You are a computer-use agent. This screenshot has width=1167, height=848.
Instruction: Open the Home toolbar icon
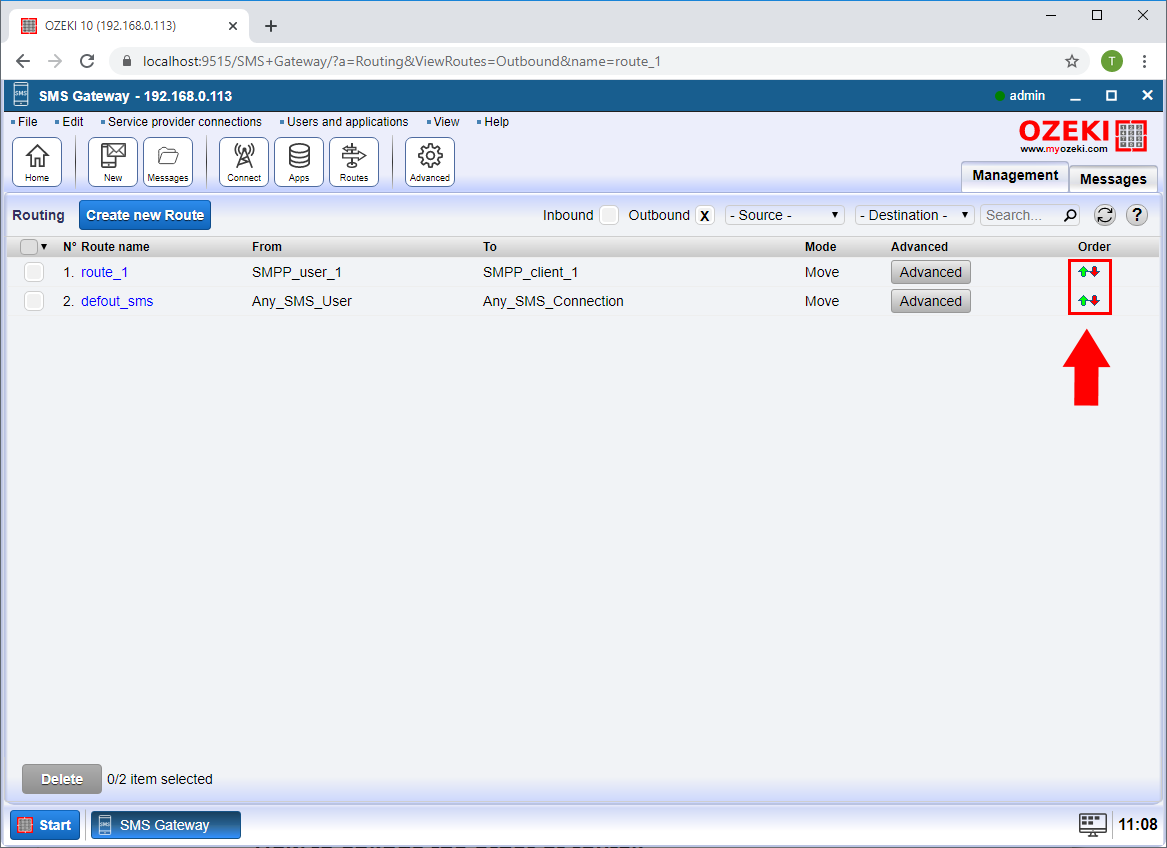37,162
